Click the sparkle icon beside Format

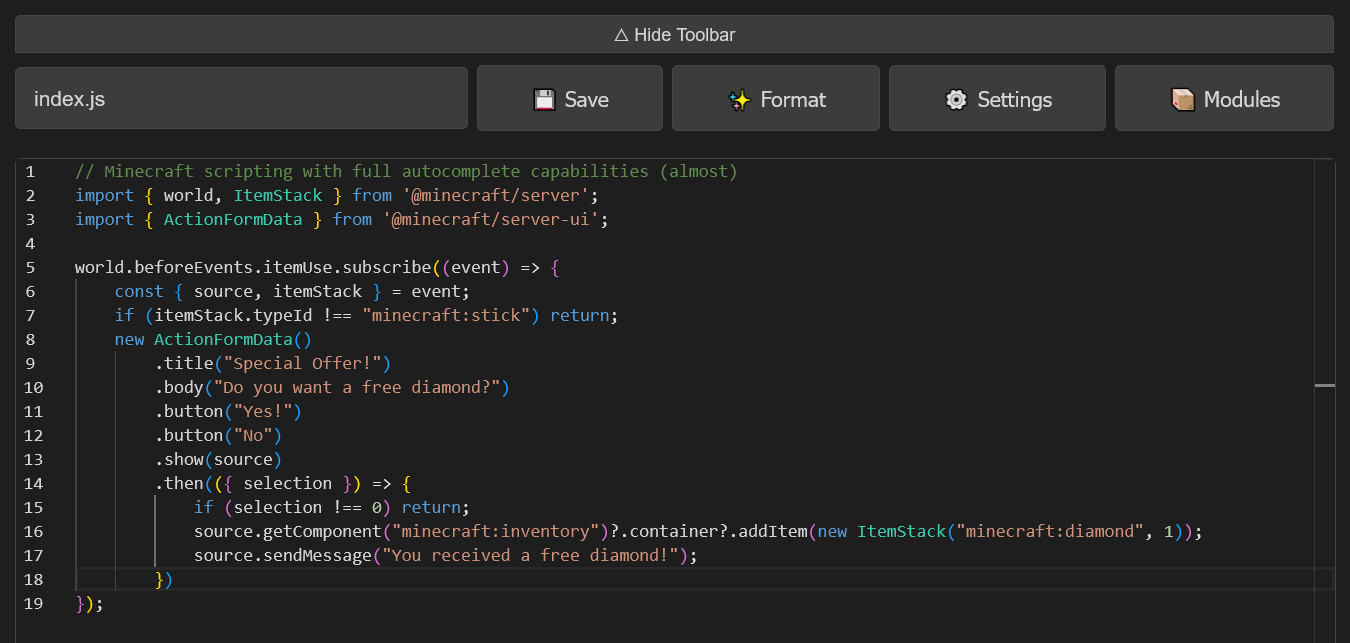(x=738, y=99)
